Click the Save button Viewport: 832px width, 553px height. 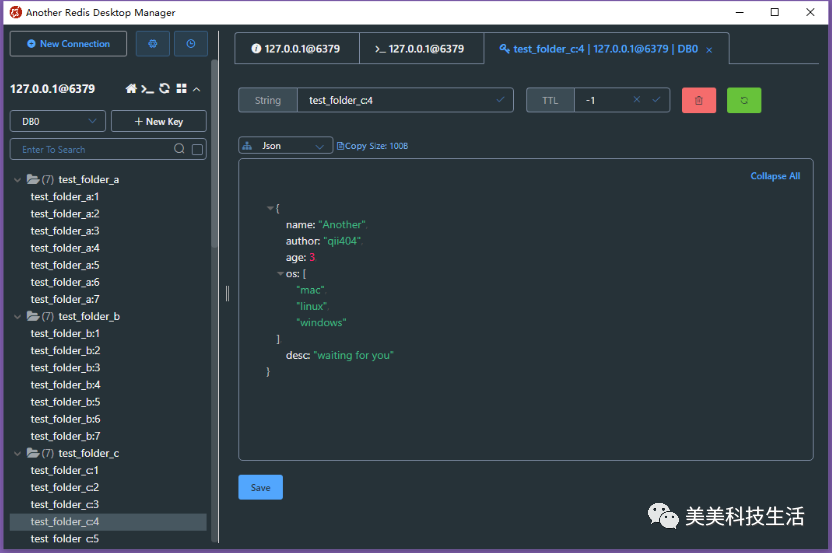coord(261,487)
